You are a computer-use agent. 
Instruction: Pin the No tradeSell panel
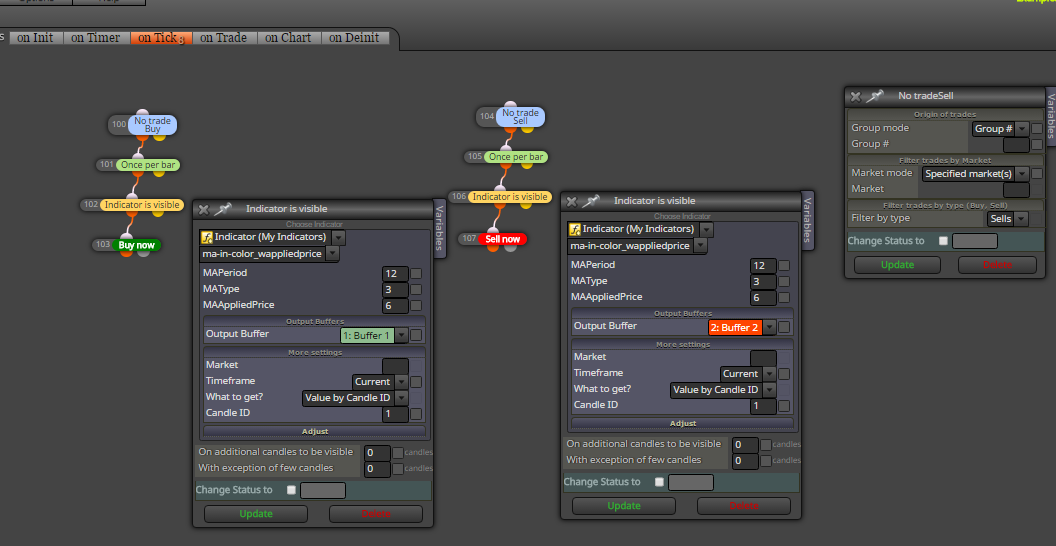pos(874,96)
